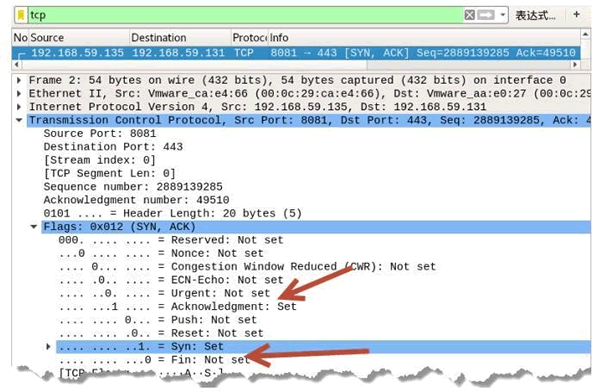Select the Destination Port: 443 field
This screenshot has height=392, width=600.
pyautogui.click(x=113, y=147)
